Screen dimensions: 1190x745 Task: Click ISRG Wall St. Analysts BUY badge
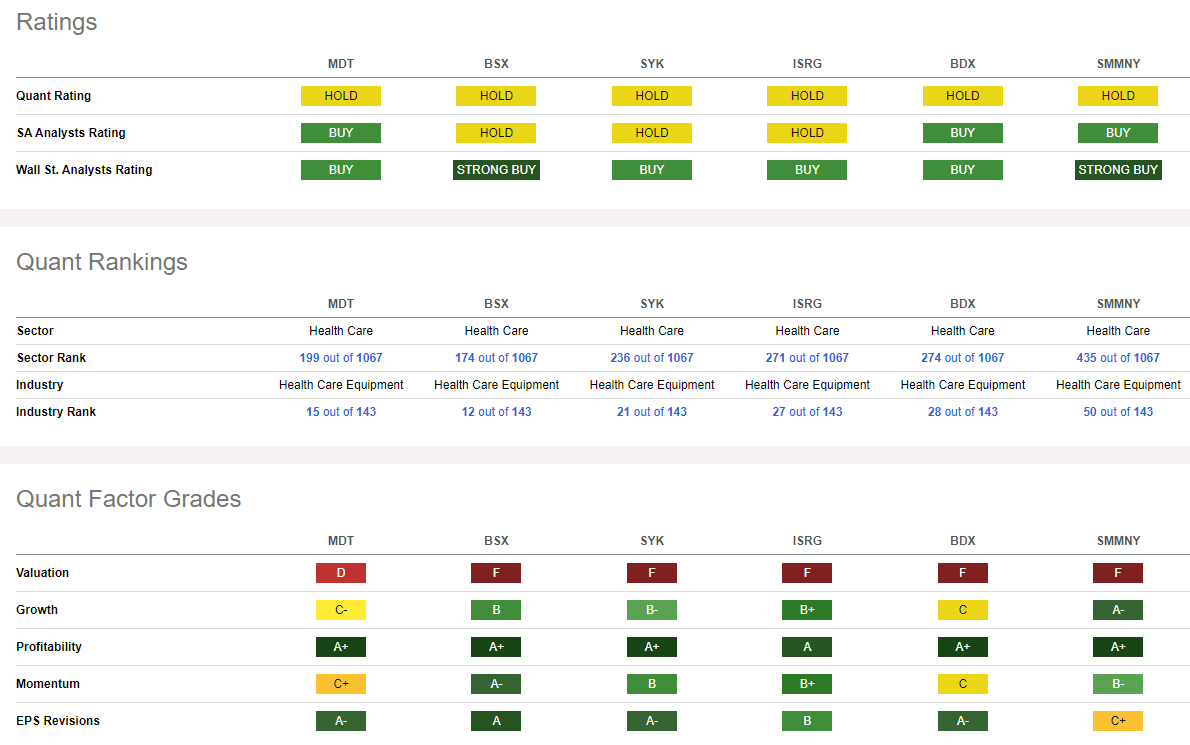click(807, 170)
